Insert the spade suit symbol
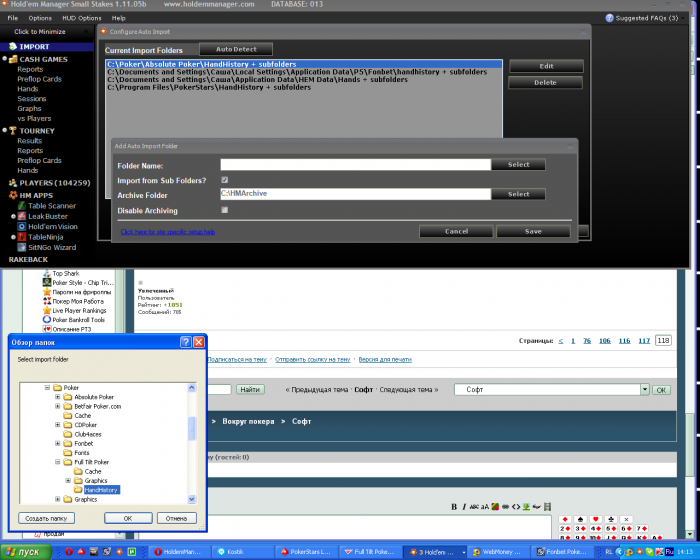 point(580,519)
